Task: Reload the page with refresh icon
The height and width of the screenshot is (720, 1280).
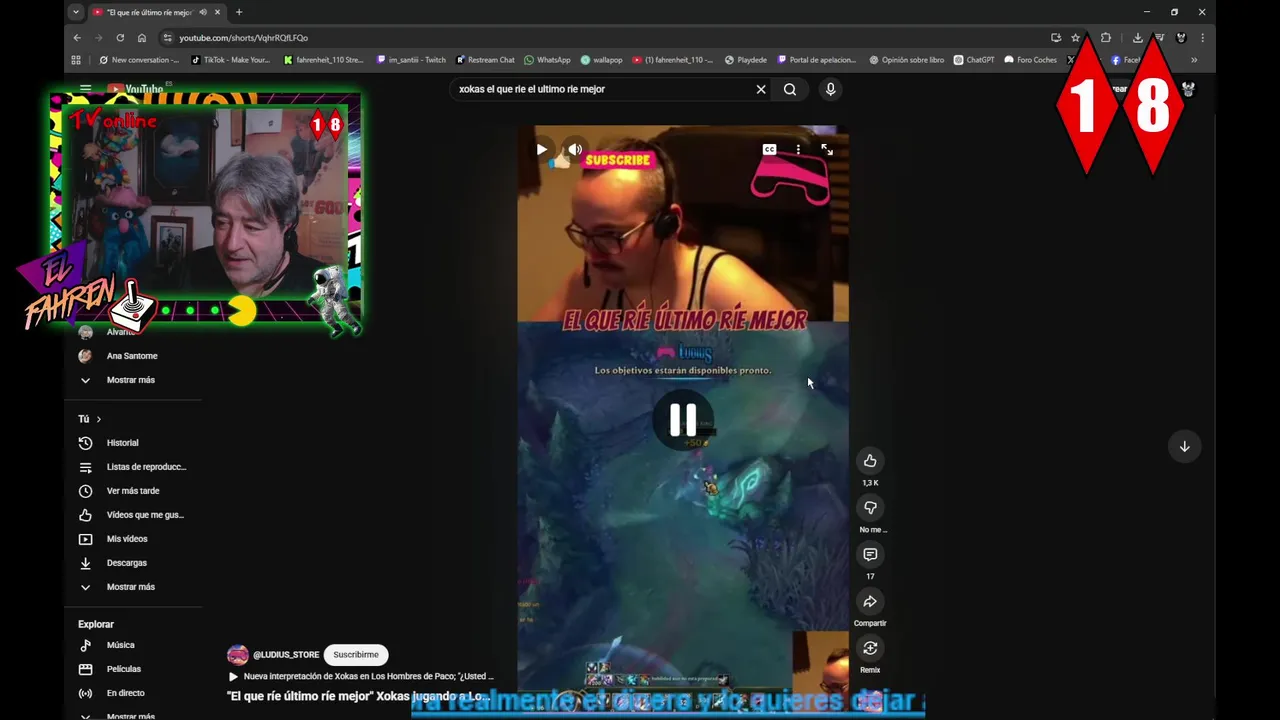Action: [x=120, y=38]
